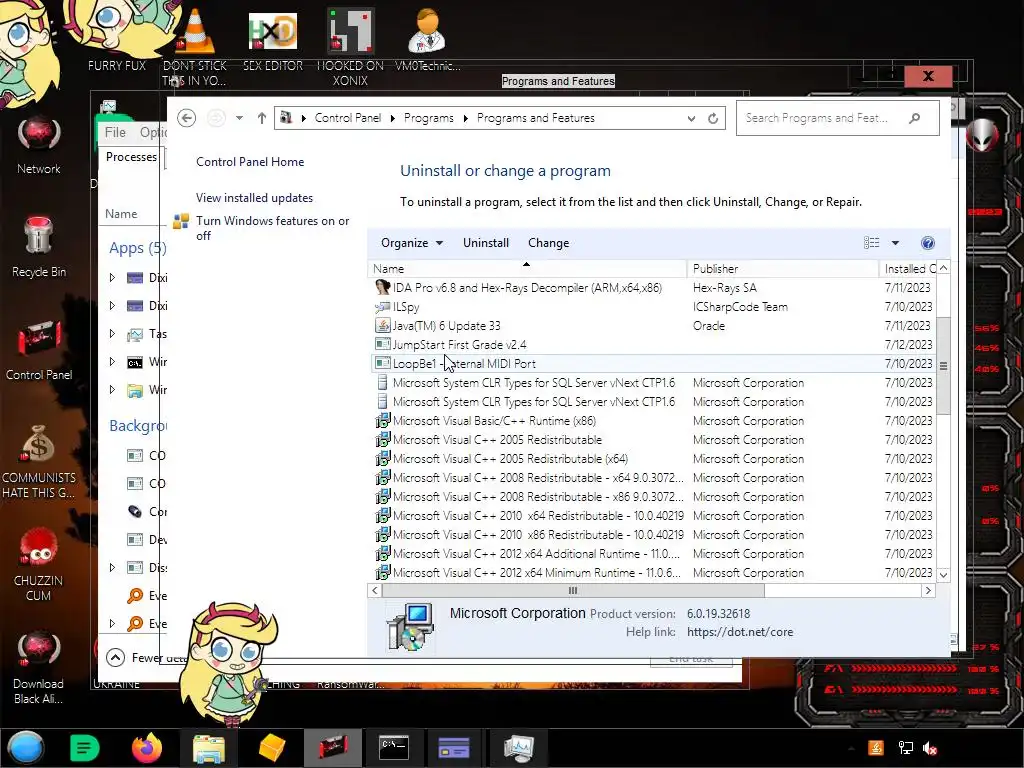Expand the Dis background process in Task Manager
Viewport: 1024px width, 768px height.
pyautogui.click(x=112, y=568)
